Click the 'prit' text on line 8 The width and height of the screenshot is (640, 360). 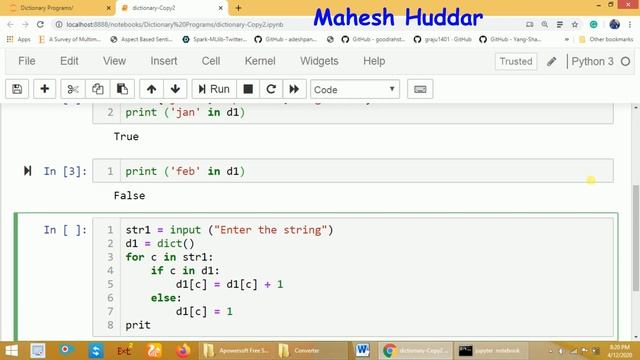(x=138, y=325)
